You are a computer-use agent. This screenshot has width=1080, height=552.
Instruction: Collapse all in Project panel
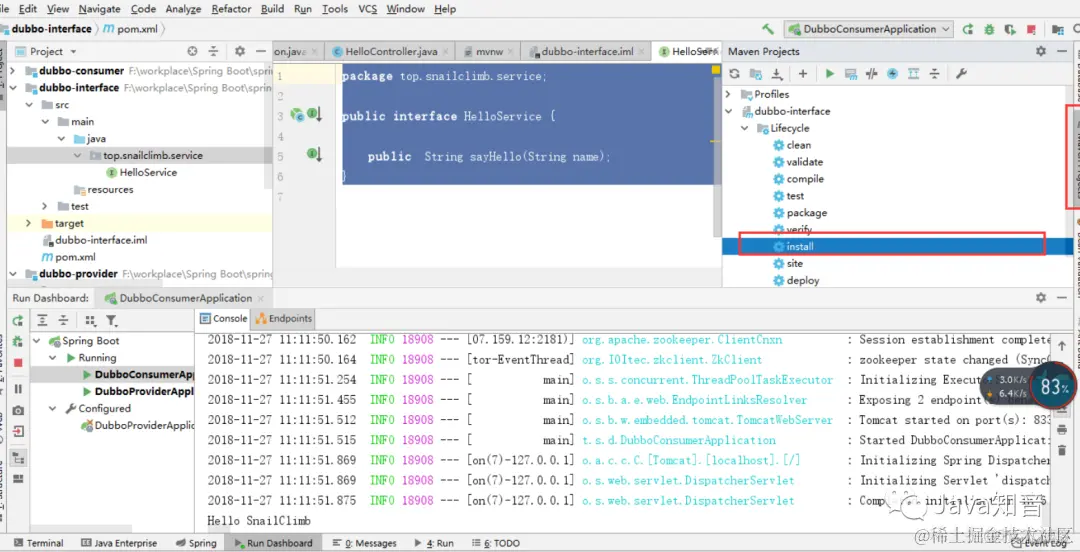pyautogui.click(x=214, y=51)
